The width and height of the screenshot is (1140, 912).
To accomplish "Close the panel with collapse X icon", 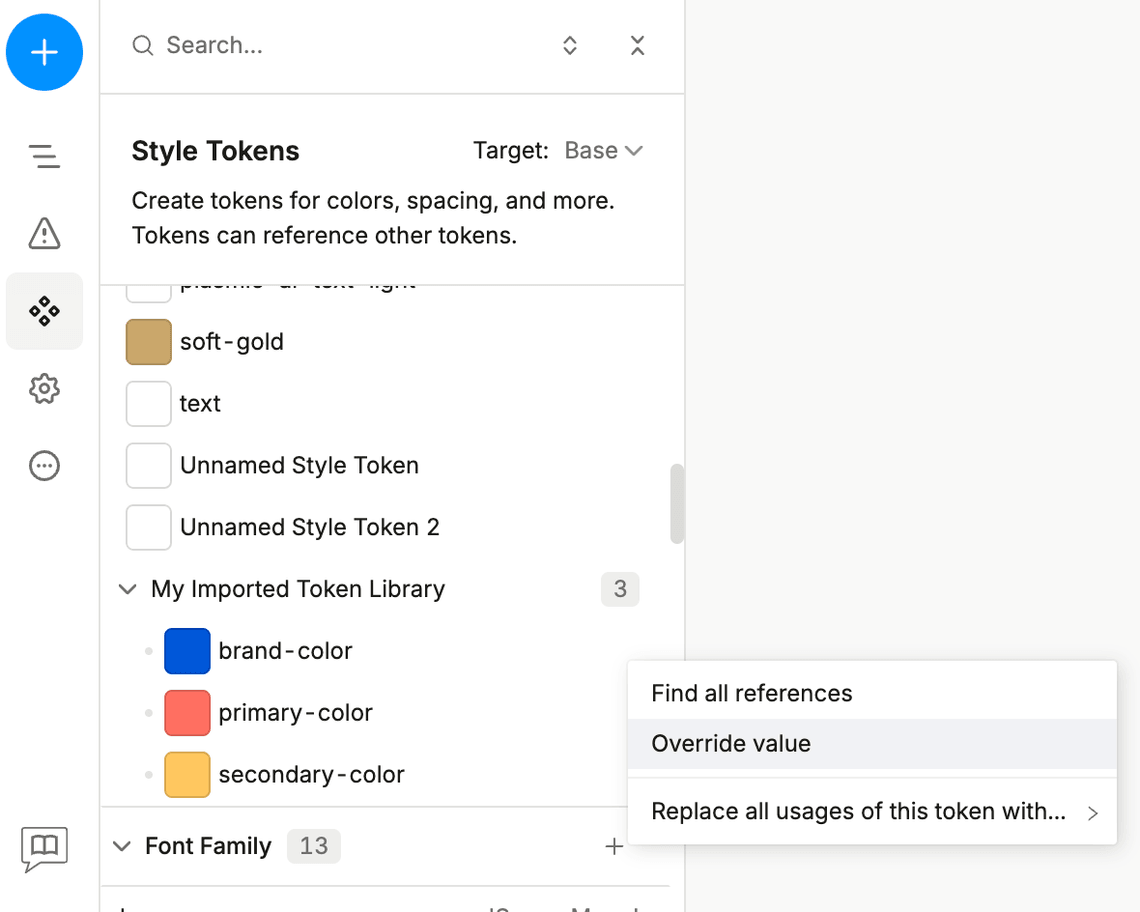I will (637, 45).
